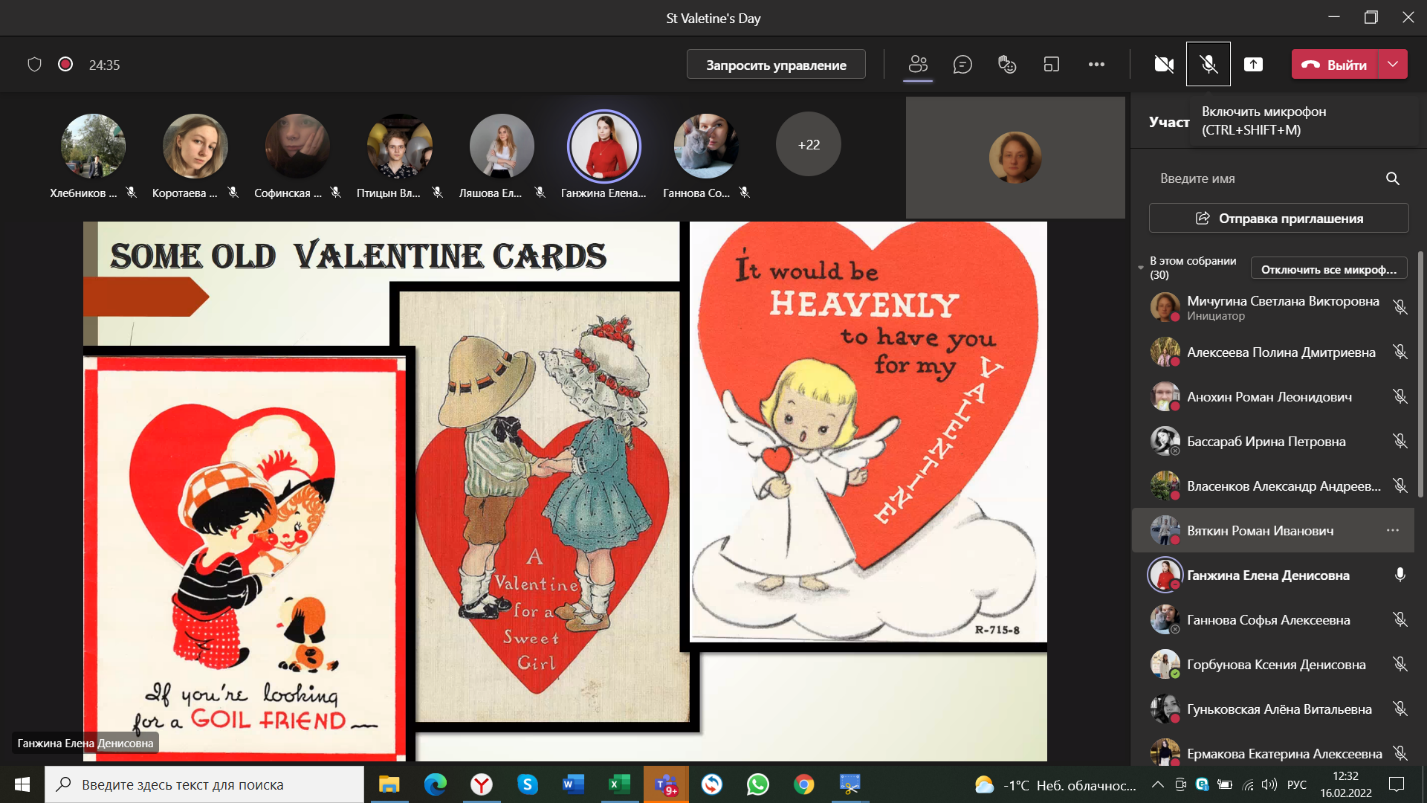
Task: Open the meeting chat icon
Action: pos(963,65)
